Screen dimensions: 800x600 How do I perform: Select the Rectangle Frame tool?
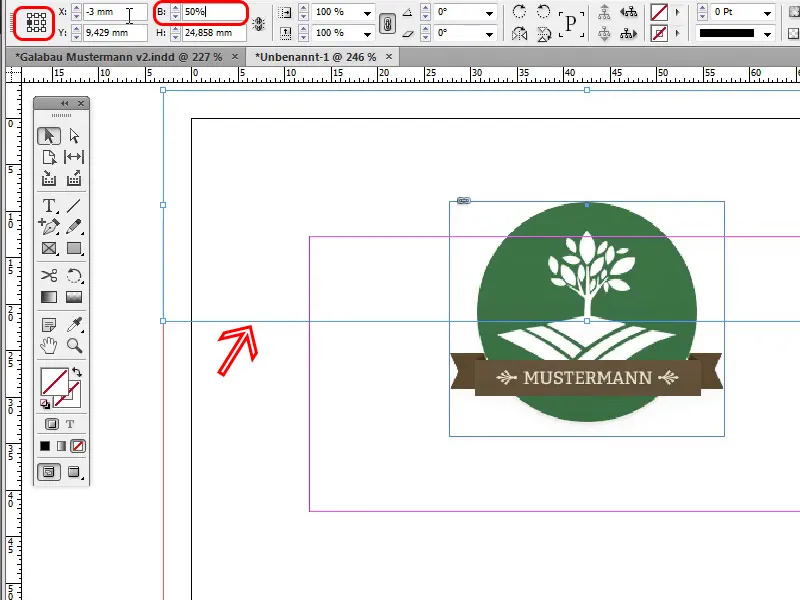(49, 248)
